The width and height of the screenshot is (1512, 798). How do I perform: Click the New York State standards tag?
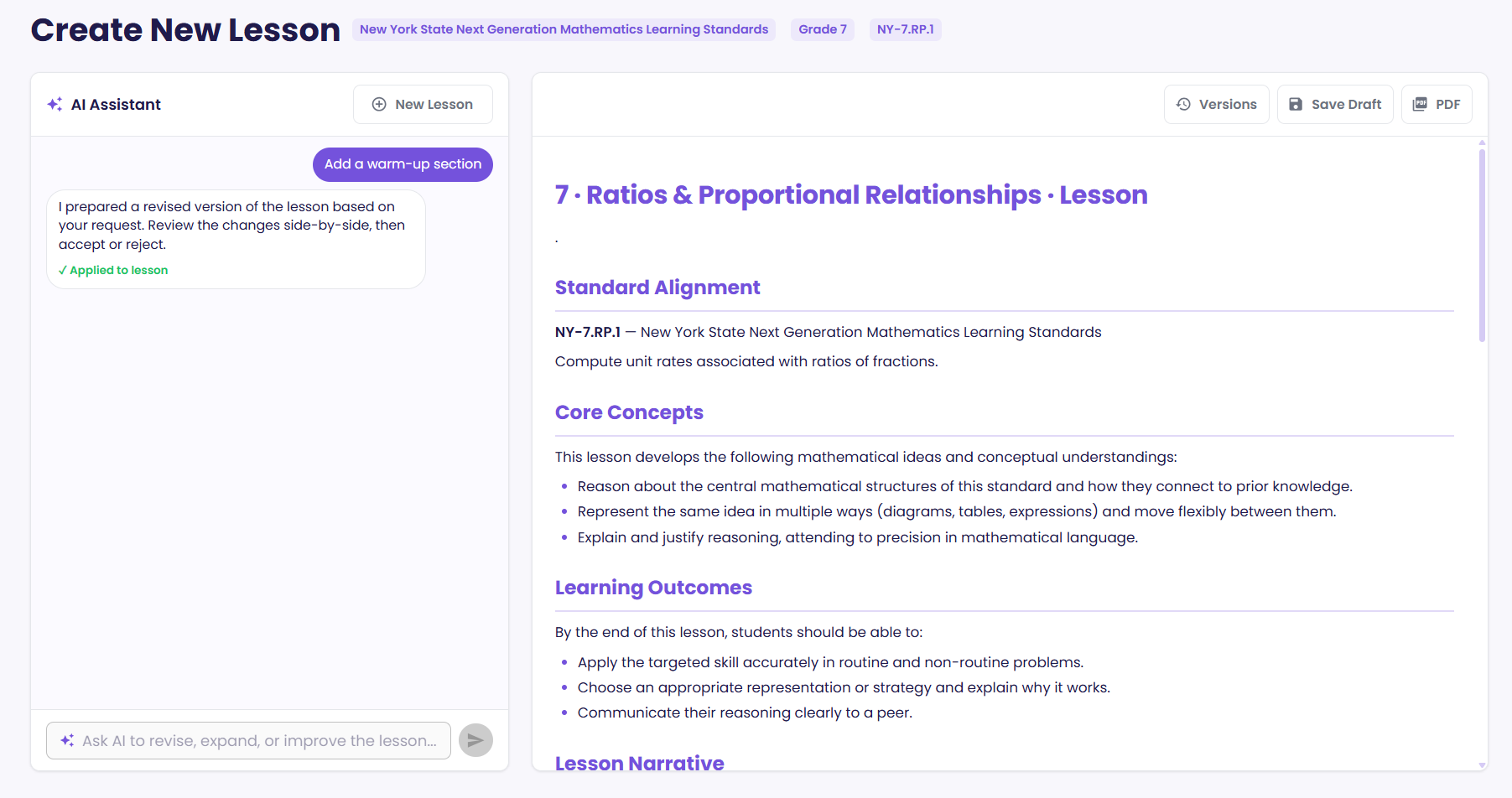tap(564, 29)
